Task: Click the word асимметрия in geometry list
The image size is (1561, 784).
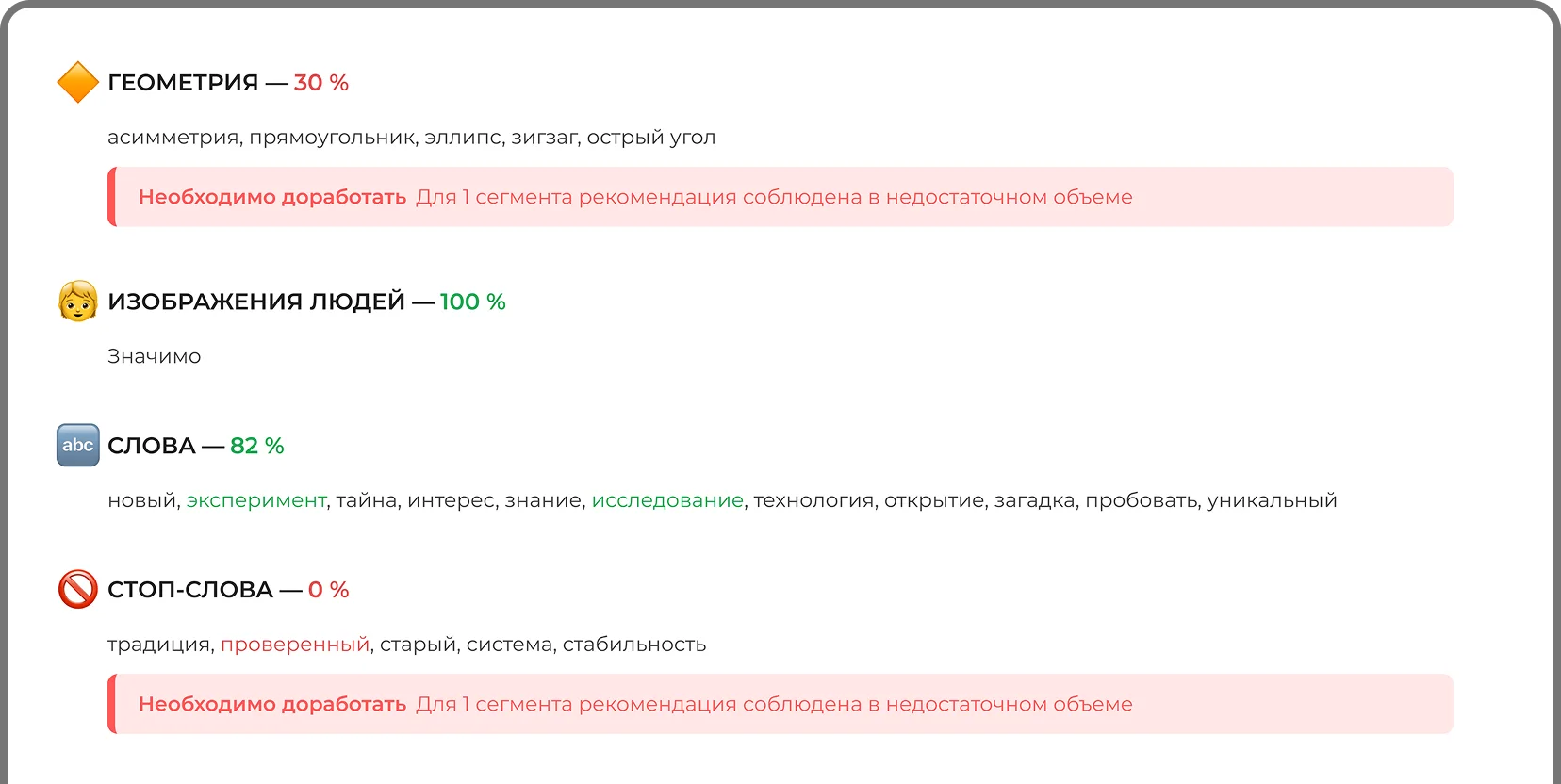Action: pyautogui.click(x=173, y=138)
